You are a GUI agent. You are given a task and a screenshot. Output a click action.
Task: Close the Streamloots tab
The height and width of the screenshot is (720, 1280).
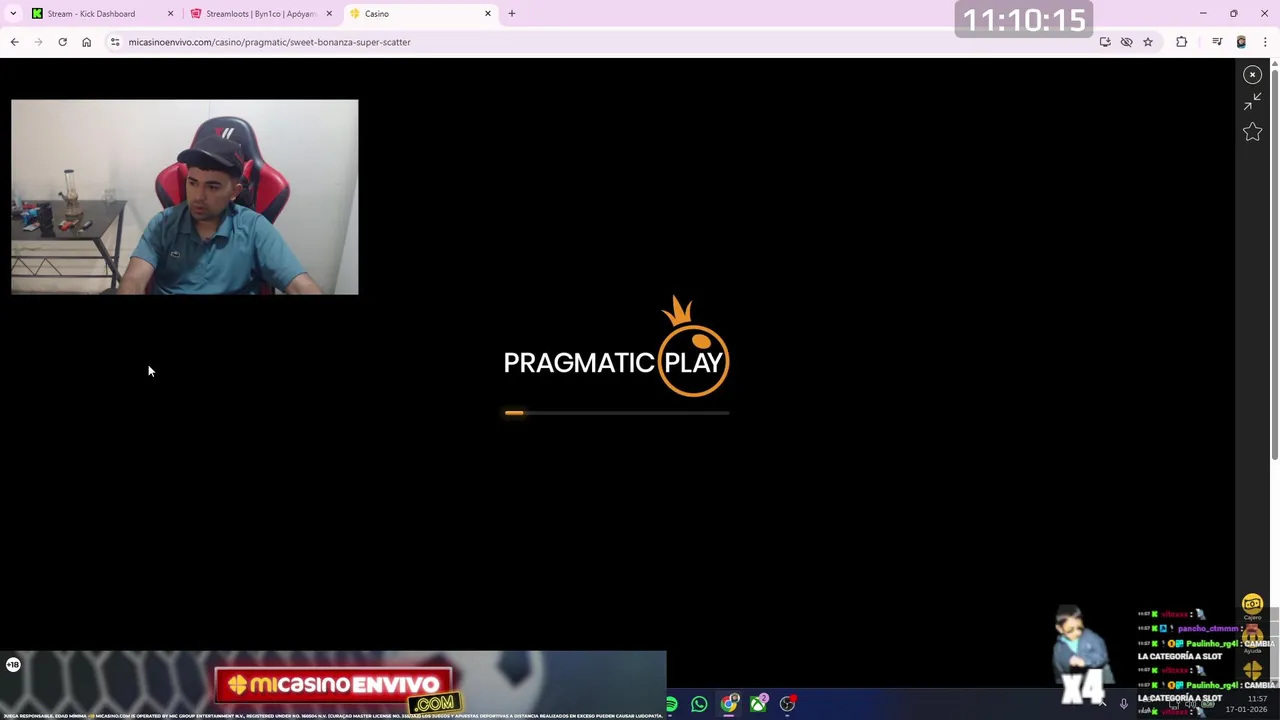pos(329,14)
